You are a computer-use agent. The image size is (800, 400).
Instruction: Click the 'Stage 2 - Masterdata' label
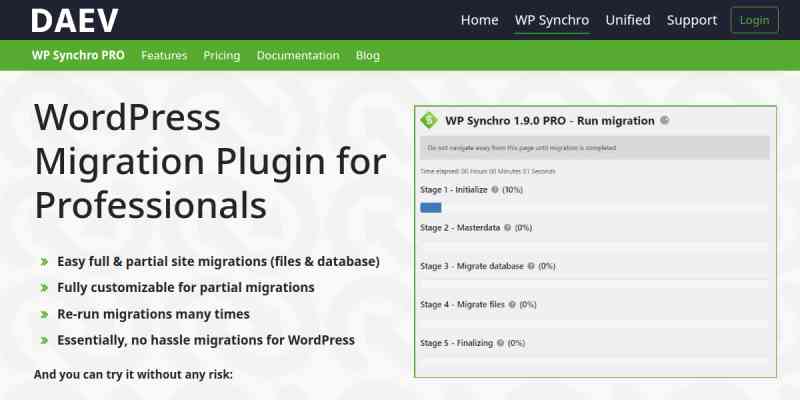[460, 228]
